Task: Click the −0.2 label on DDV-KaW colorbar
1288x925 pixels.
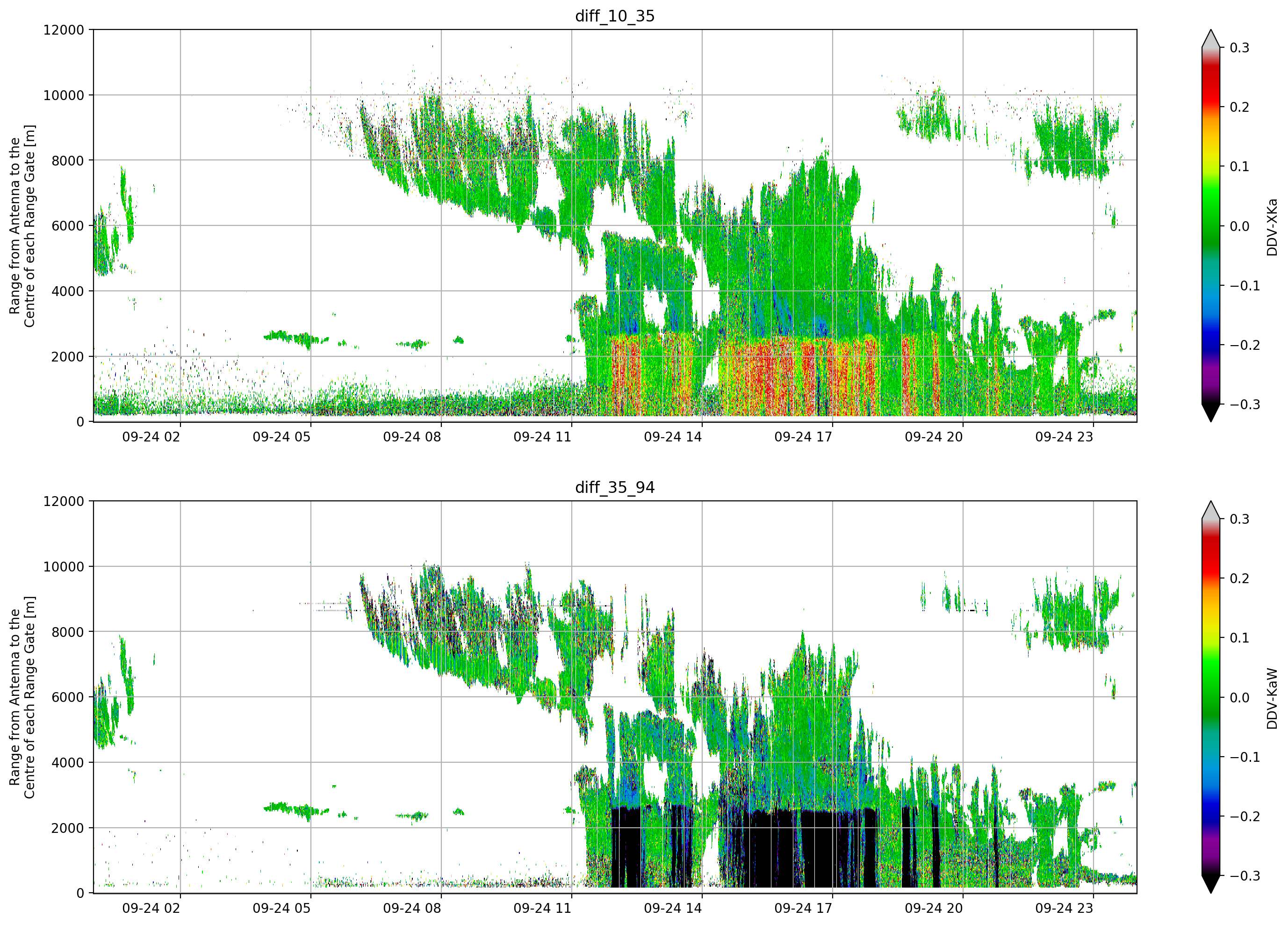Action: tap(1245, 817)
